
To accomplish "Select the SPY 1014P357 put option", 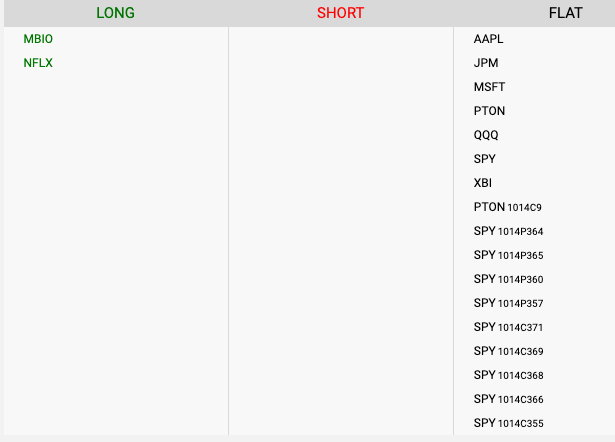I will (x=508, y=303).
